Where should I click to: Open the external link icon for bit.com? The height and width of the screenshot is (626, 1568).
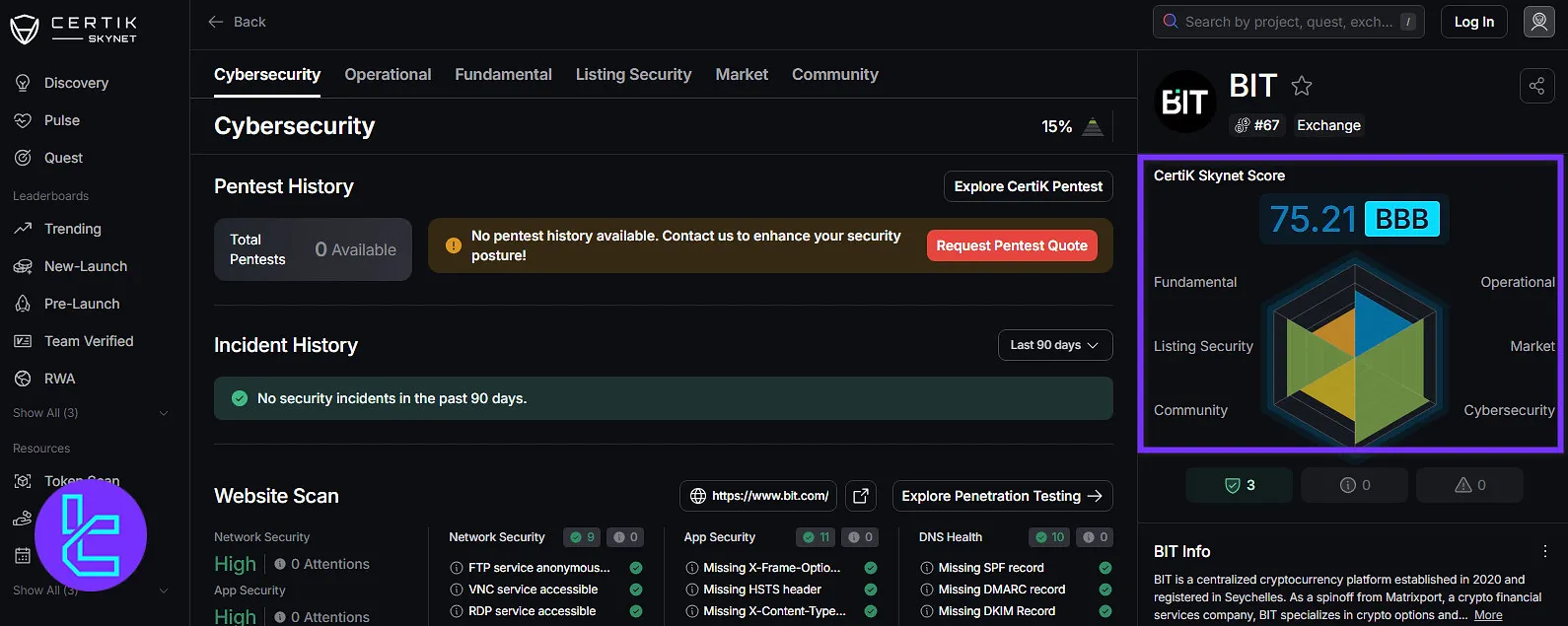click(x=861, y=496)
